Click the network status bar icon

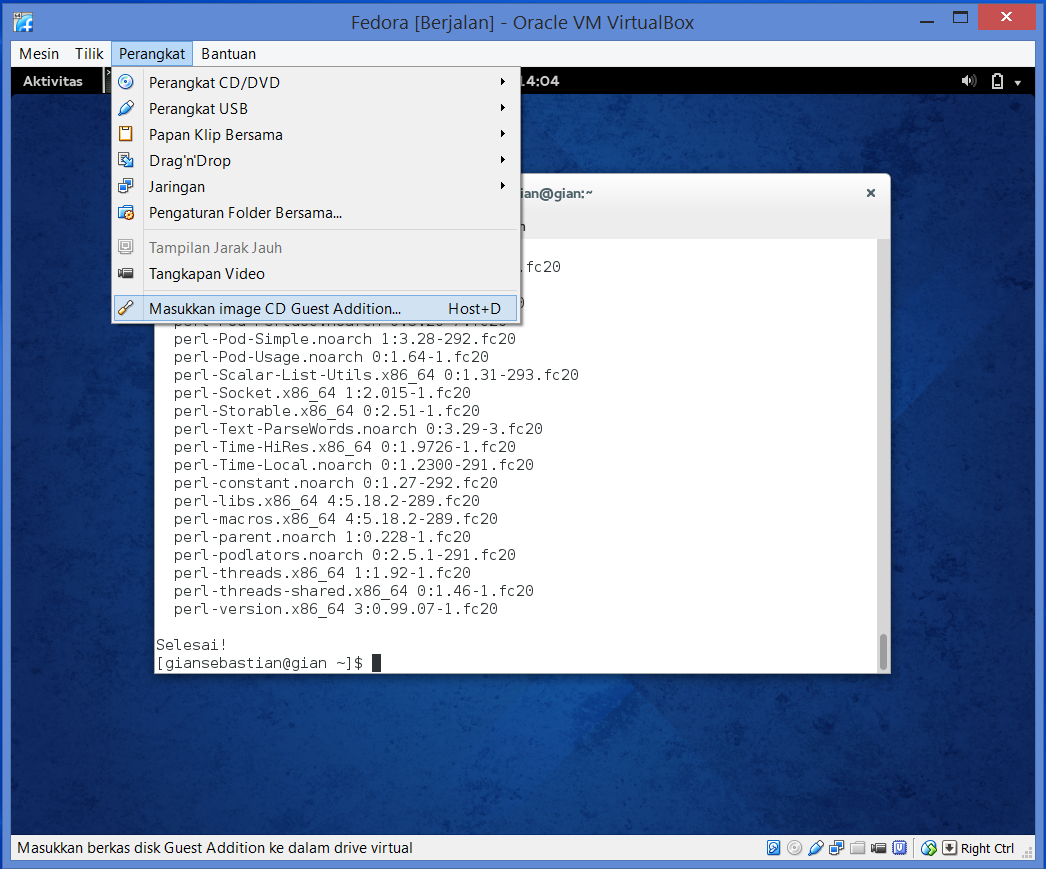point(836,848)
